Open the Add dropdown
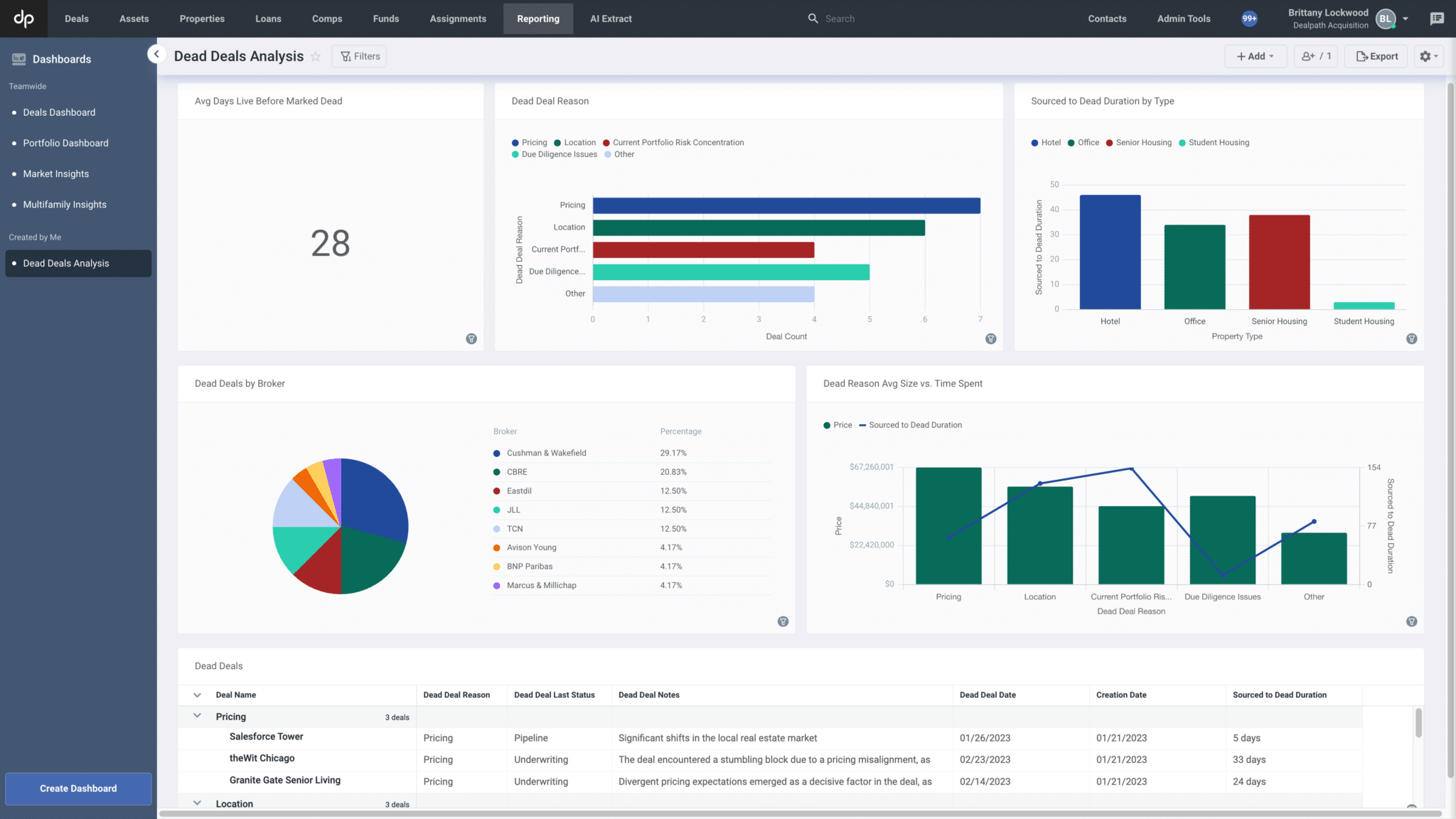Image resolution: width=1456 pixels, height=819 pixels. pyautogui.click(x=1255, y=55)
